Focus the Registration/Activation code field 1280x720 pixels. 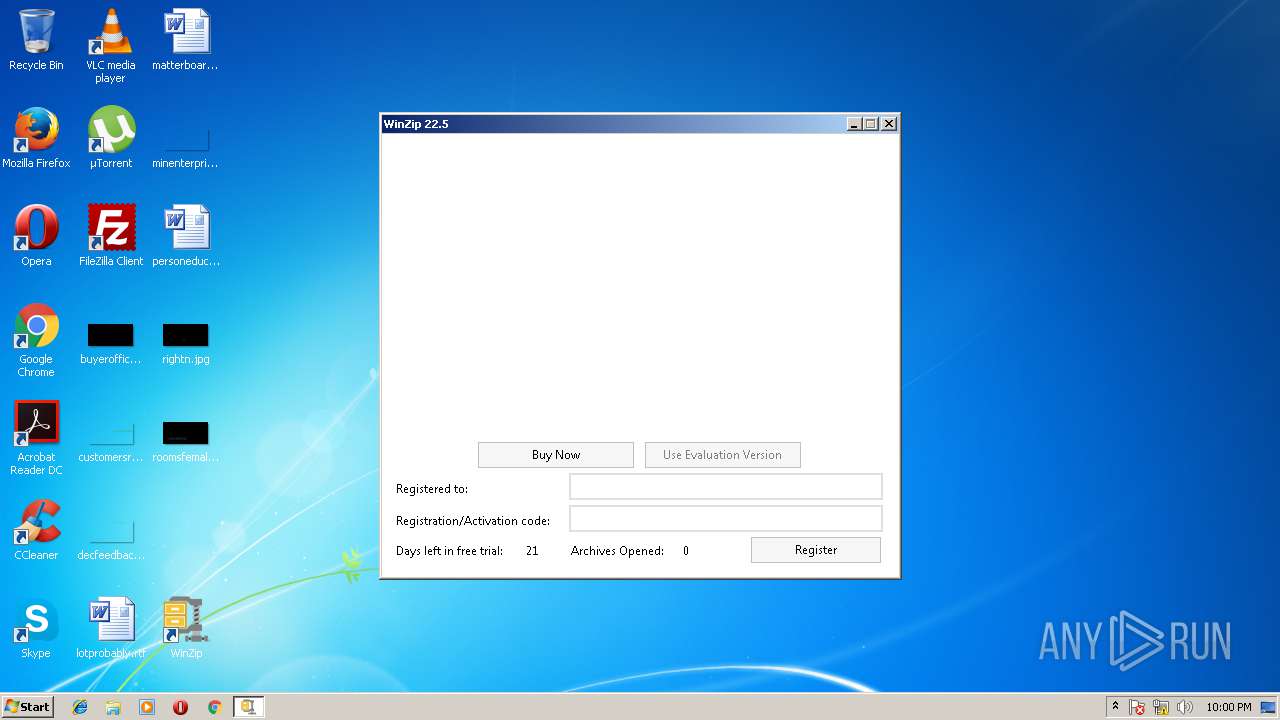(x=726, y=518)
